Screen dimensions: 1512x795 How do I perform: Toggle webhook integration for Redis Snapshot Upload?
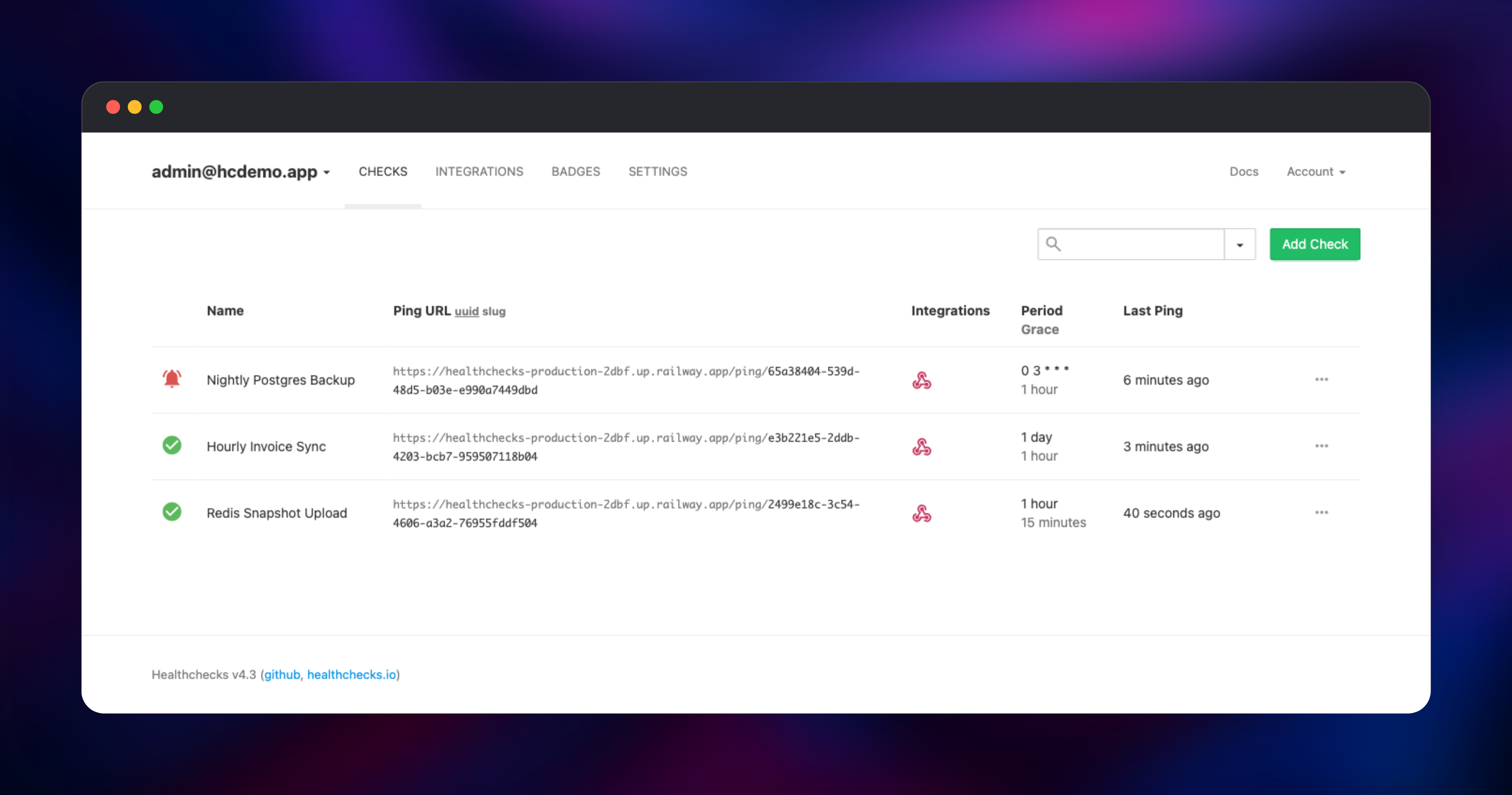[922, 513]
